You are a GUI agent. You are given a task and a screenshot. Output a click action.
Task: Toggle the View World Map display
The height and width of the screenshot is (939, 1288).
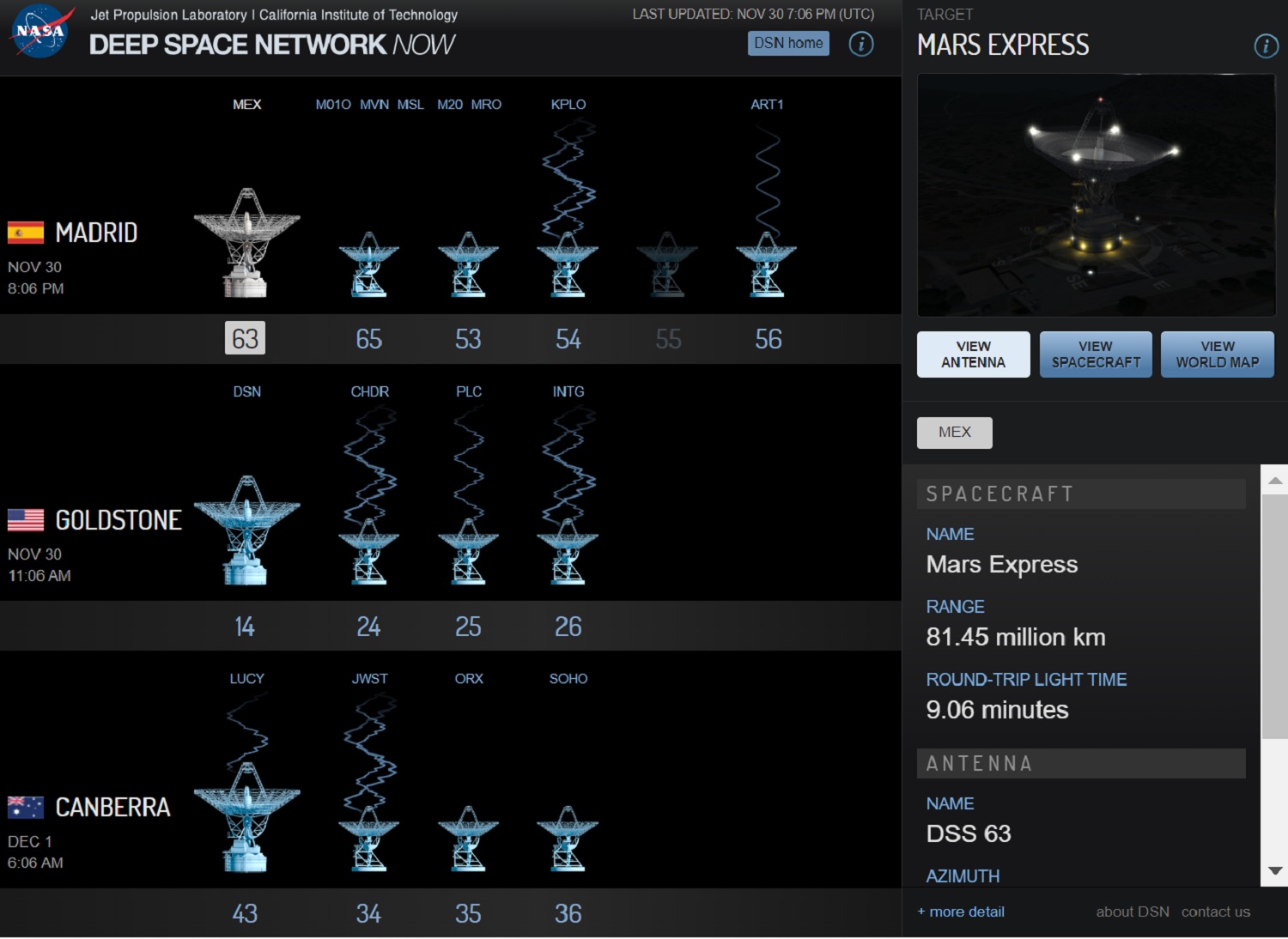coord(1217,354)
